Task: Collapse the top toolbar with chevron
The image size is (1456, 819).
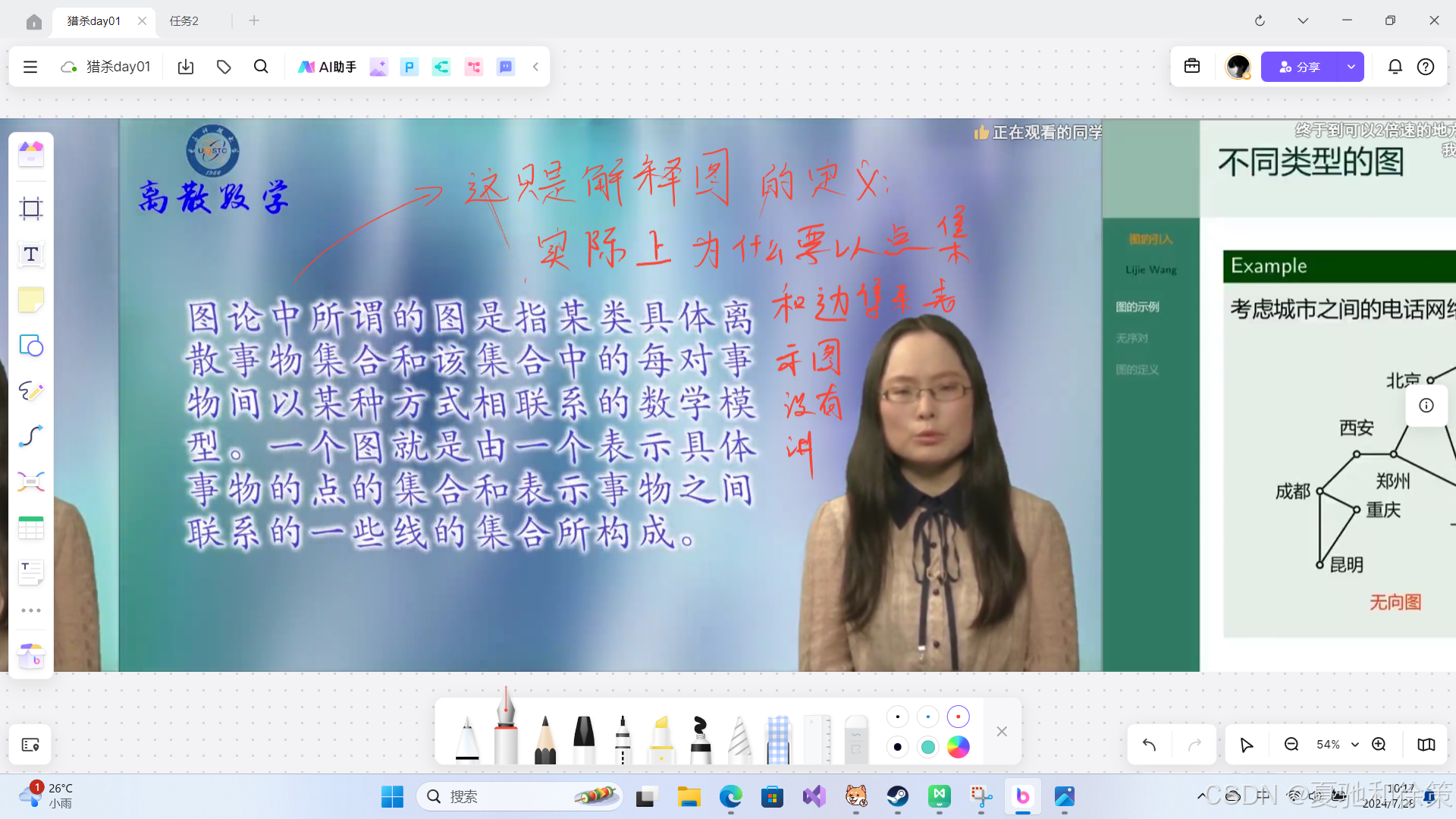Action: pyautogui.click(x=535, y=67)
